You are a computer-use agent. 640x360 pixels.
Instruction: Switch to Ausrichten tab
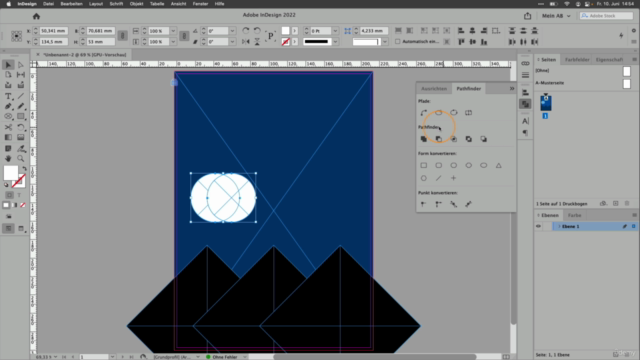click(434, 89)
